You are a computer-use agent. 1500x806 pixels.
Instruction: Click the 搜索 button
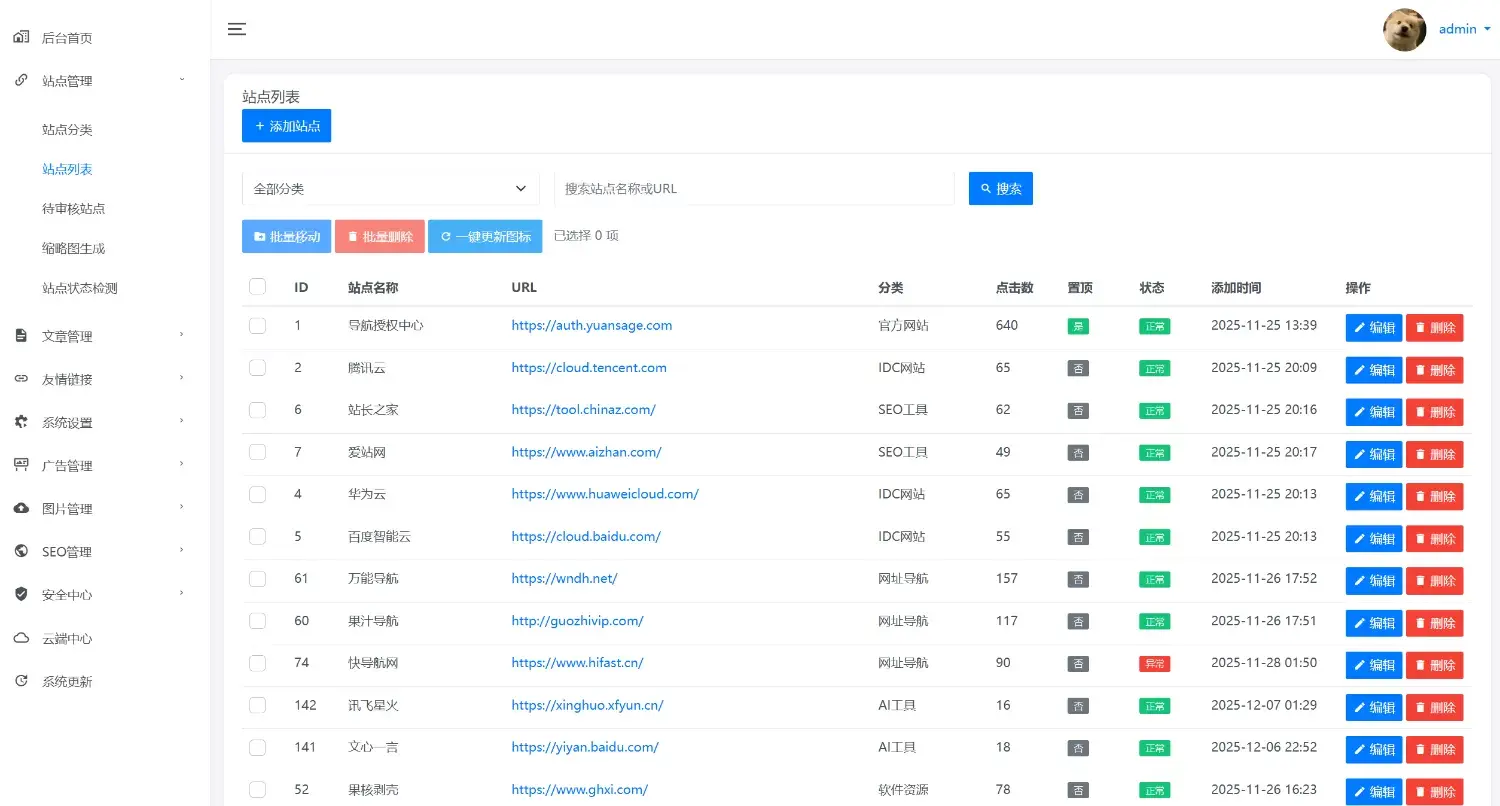1000,188
